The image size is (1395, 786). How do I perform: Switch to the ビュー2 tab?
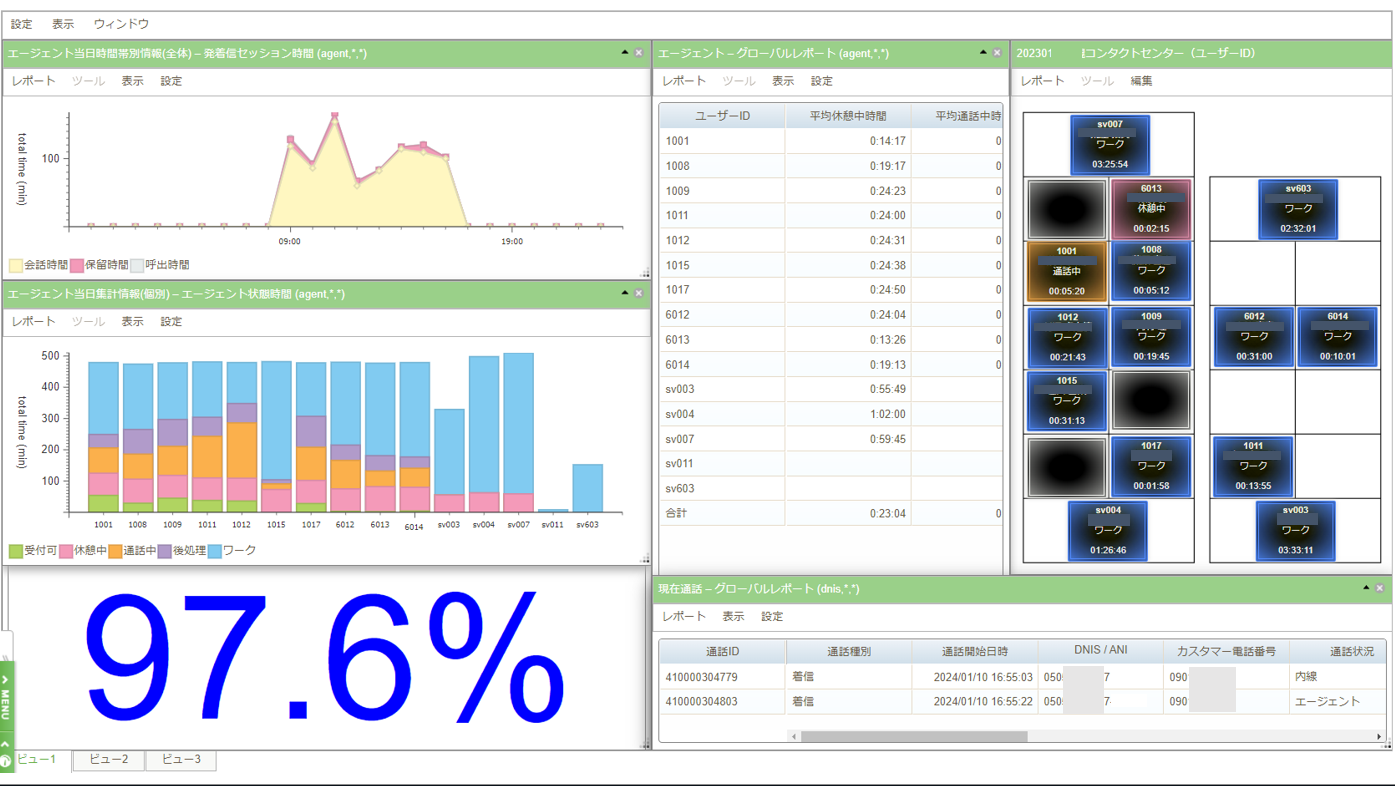pos(107,760)
